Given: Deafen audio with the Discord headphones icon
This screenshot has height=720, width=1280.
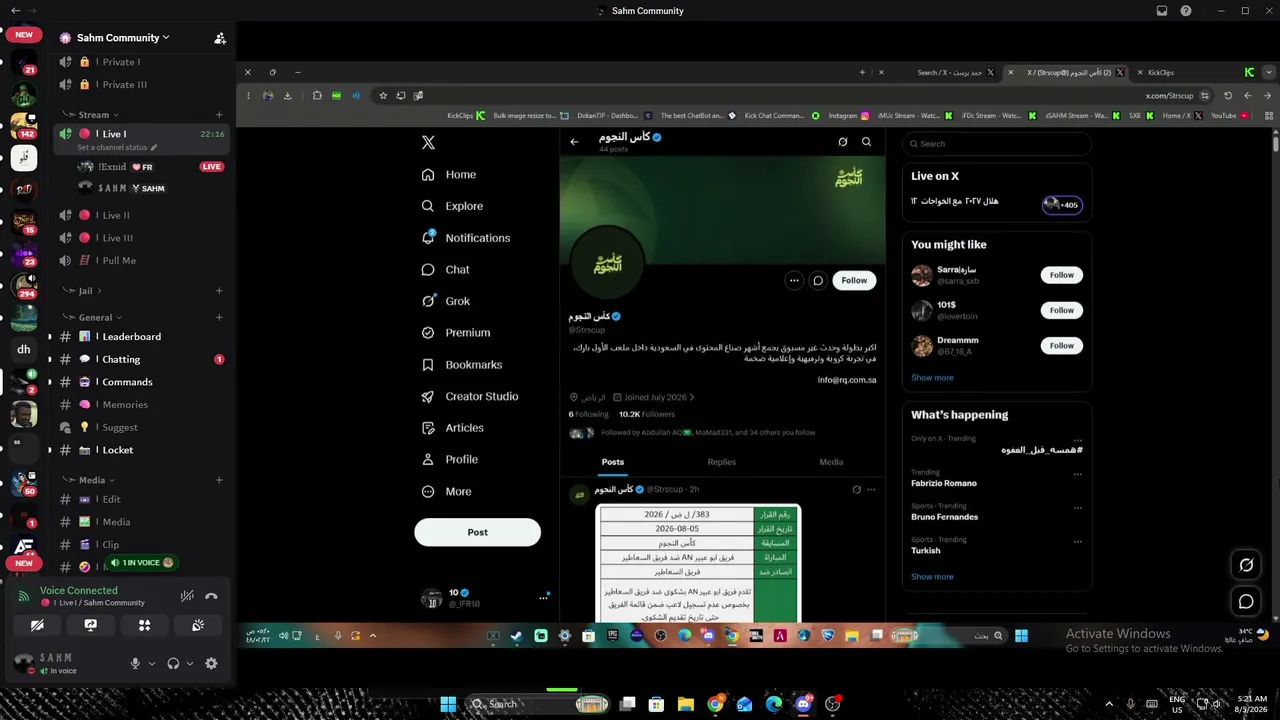Looking at the screenshot, I should [173, 663].
